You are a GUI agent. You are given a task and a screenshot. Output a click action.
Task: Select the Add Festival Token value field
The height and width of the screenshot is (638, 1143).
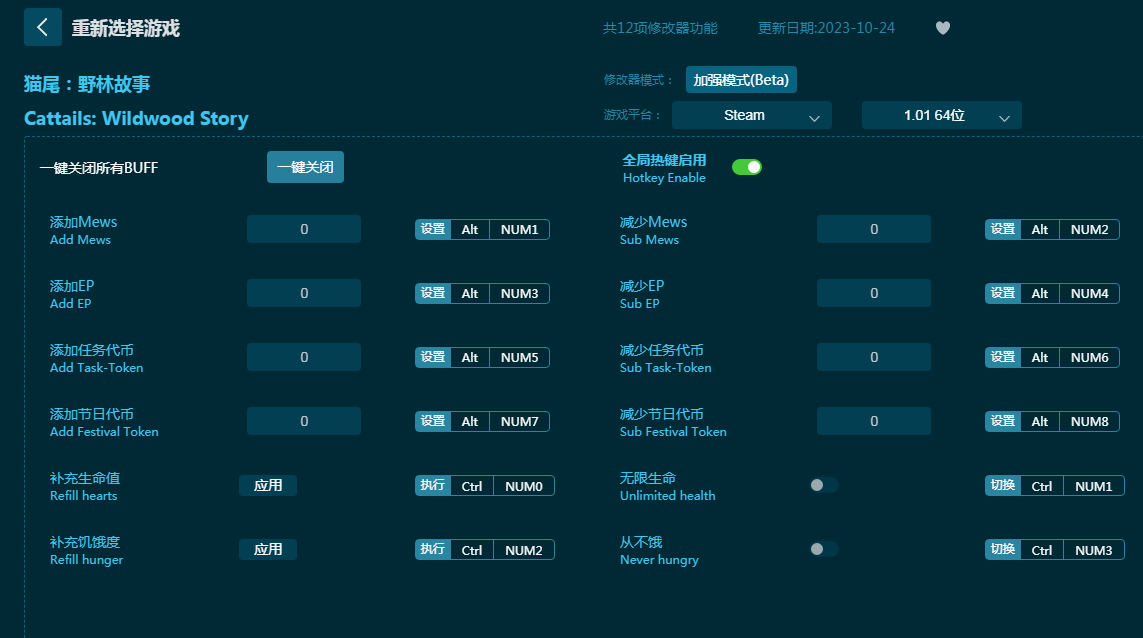pyautogui.click(x=304, y=421)
